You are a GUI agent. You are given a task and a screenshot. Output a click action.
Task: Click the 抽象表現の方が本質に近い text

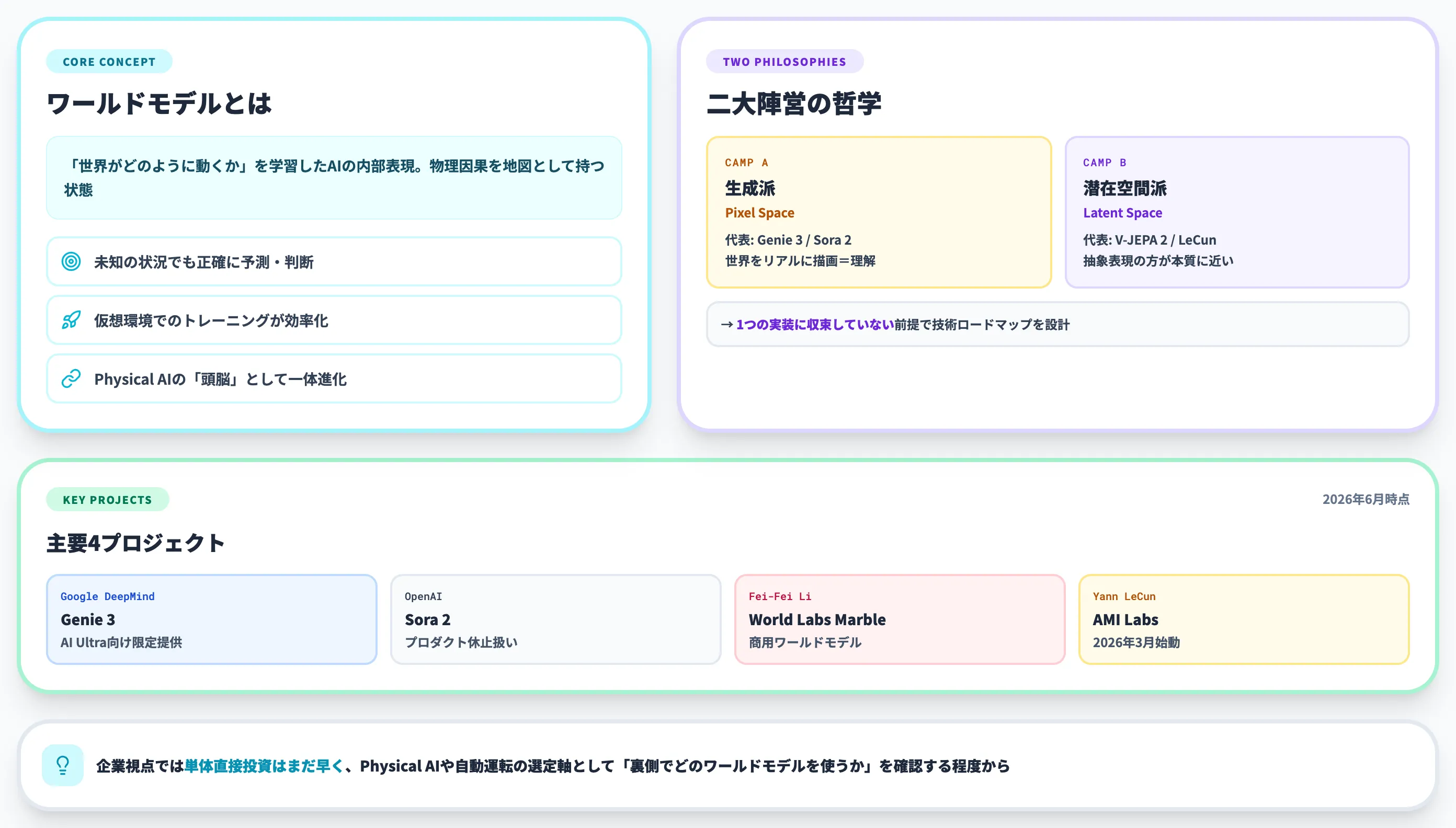[x=1158, y=261]
